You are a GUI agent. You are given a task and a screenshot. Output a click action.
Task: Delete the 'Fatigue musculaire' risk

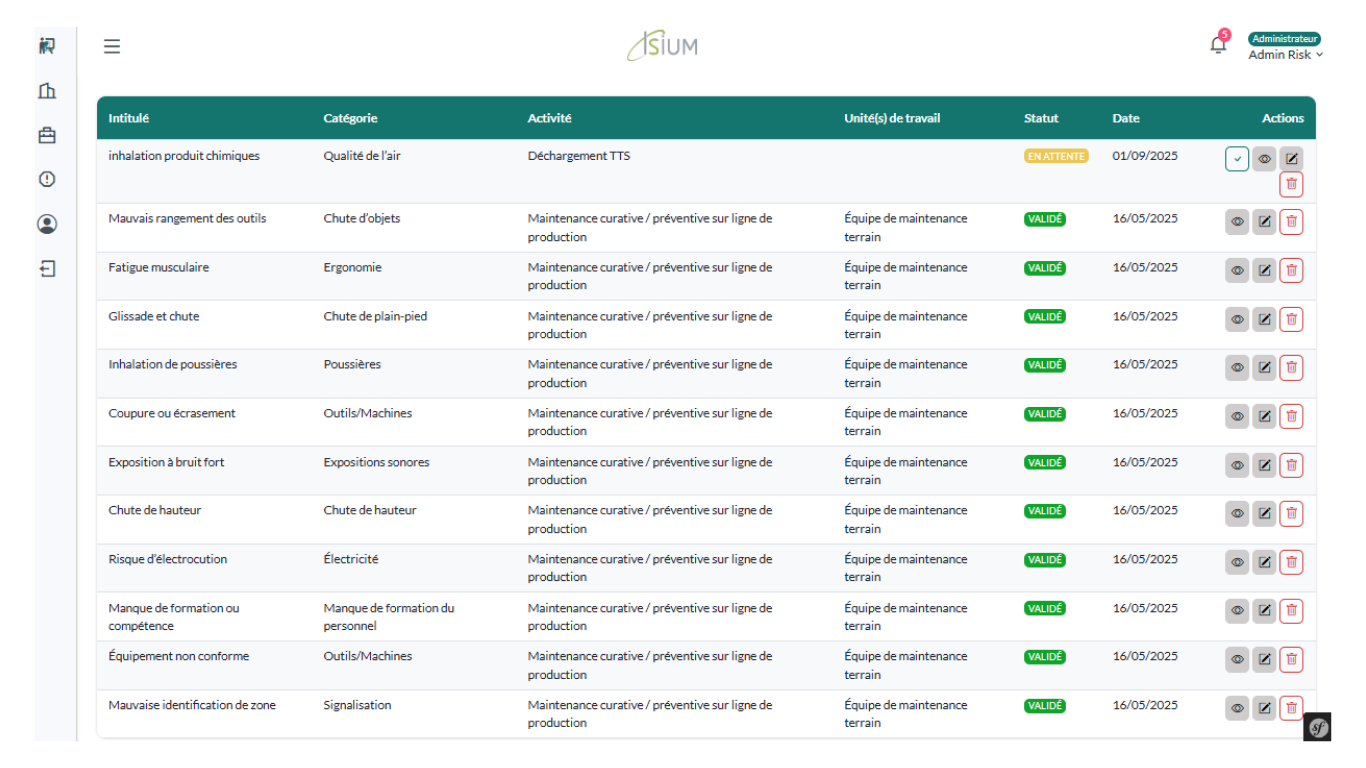1291,270
